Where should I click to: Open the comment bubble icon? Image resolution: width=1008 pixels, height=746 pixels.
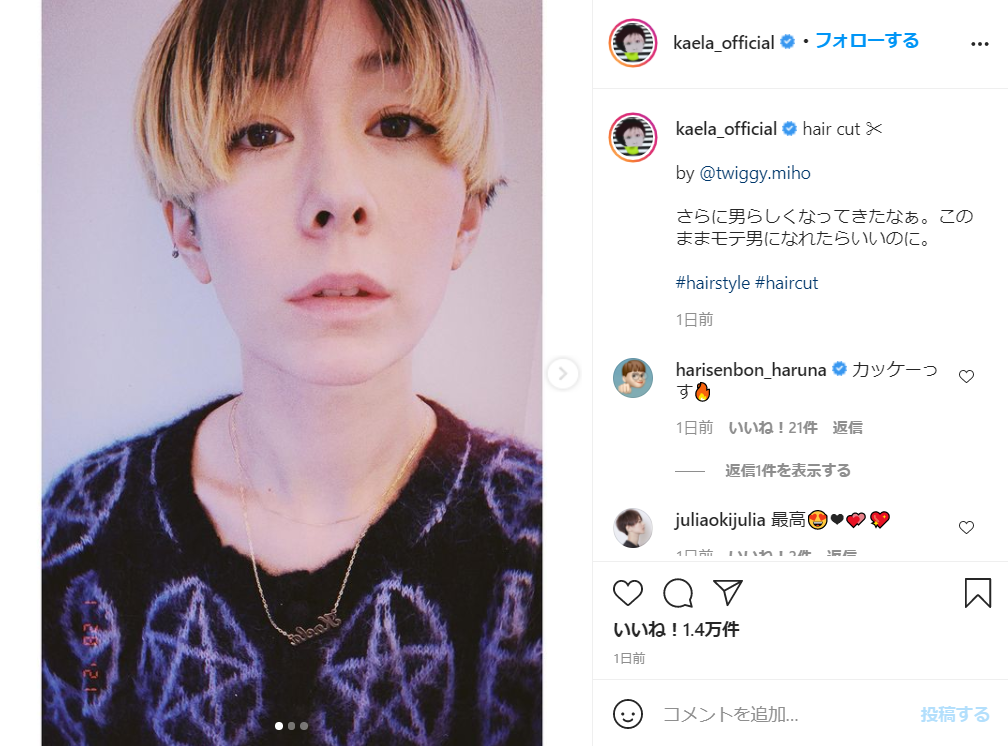(678, 593)
